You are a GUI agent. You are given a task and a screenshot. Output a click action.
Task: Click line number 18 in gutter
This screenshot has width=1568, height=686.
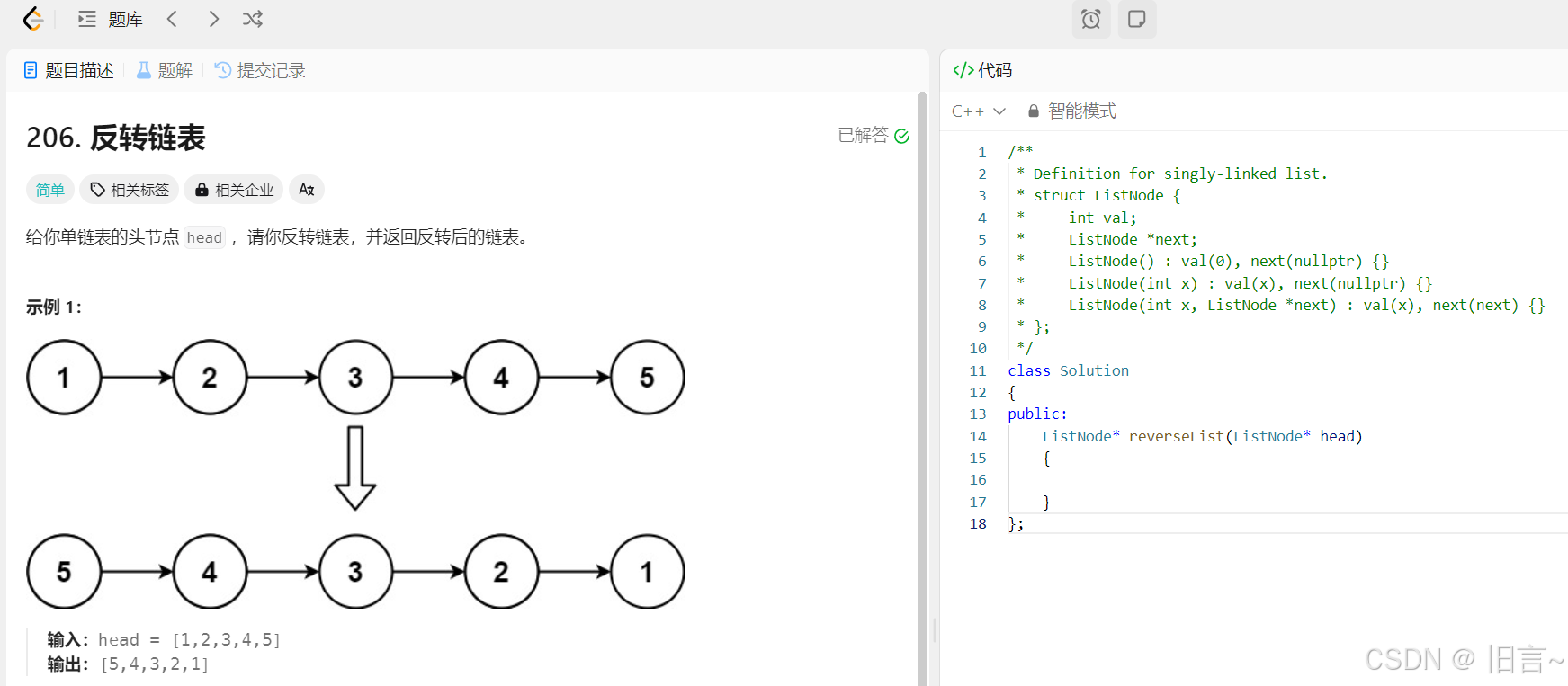[x=978, y=523]
